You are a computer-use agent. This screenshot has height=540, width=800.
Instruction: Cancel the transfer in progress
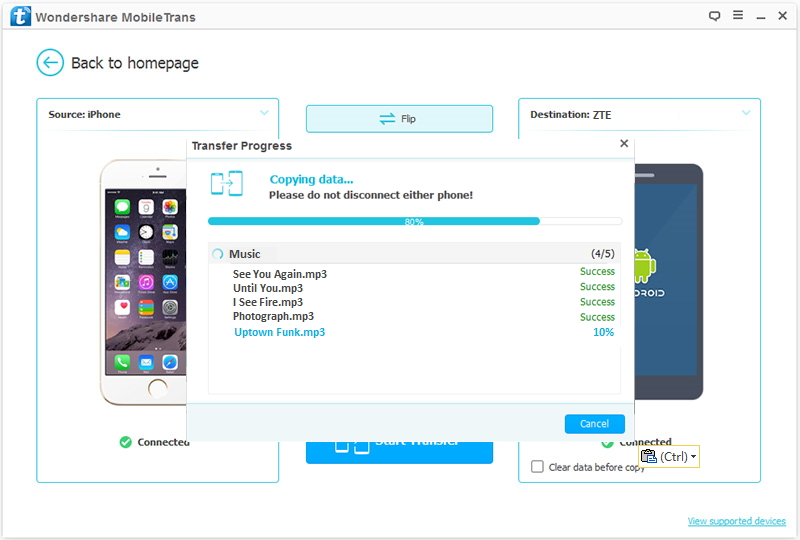click(x=594, y=424)
